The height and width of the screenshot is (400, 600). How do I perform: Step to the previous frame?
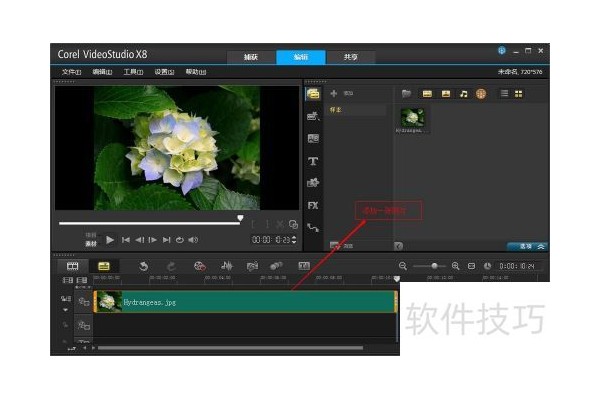[140, 240]
